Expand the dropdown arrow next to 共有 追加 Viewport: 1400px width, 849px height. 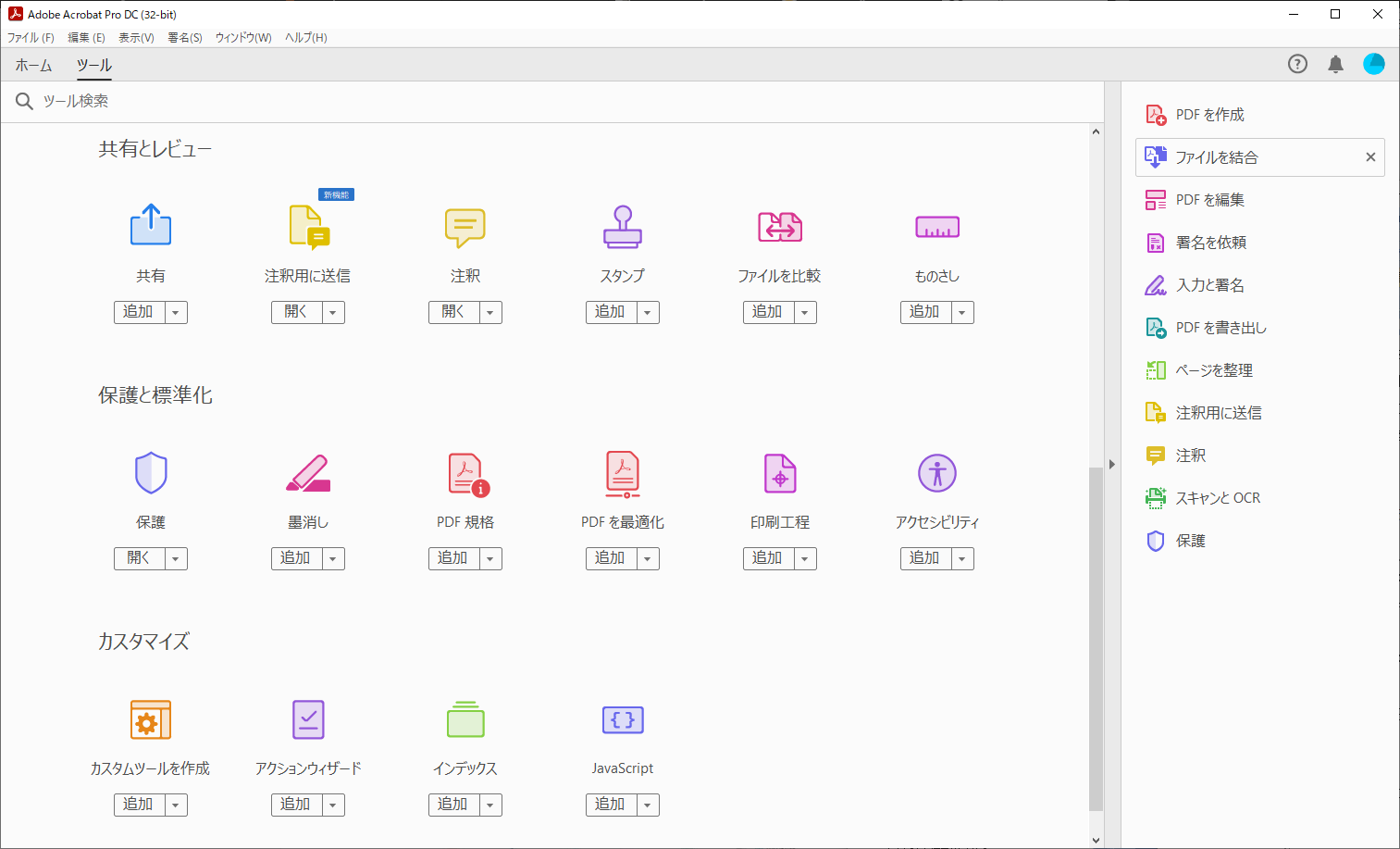click(176, 312)
